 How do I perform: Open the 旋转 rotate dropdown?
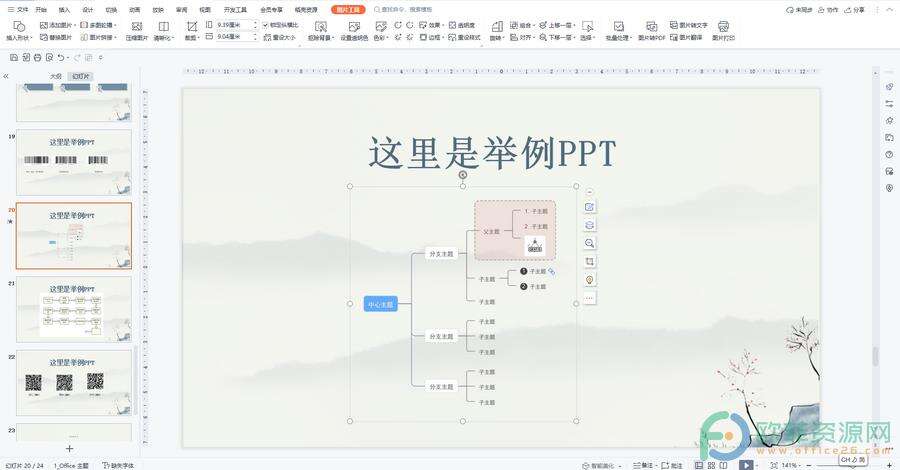(x=496, y=31)
